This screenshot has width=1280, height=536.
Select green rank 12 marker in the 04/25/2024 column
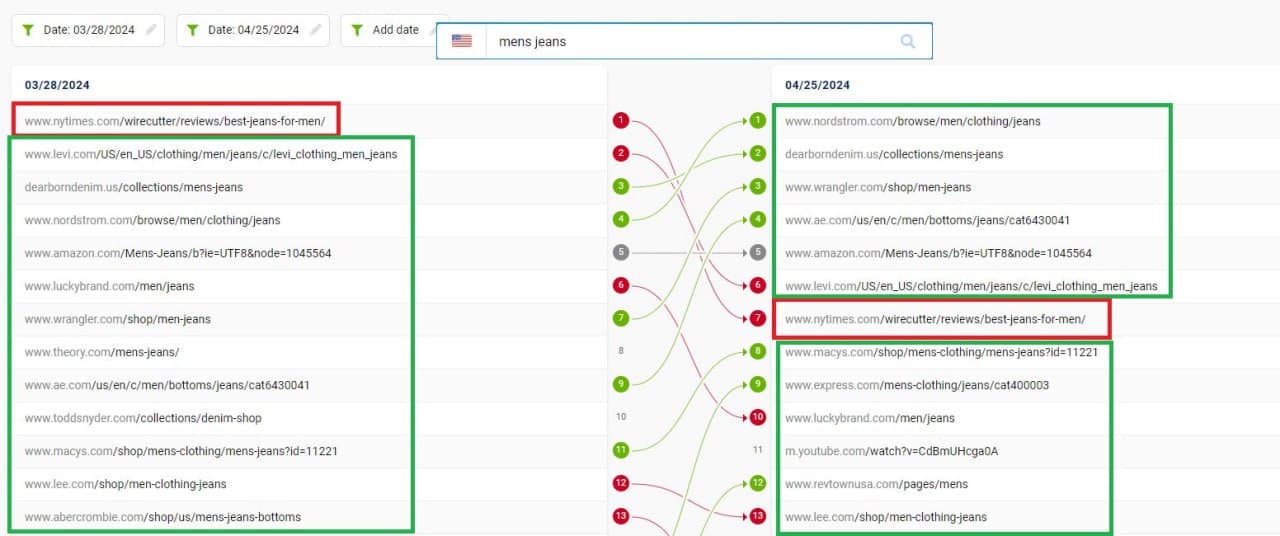click(x=758, y=484)
